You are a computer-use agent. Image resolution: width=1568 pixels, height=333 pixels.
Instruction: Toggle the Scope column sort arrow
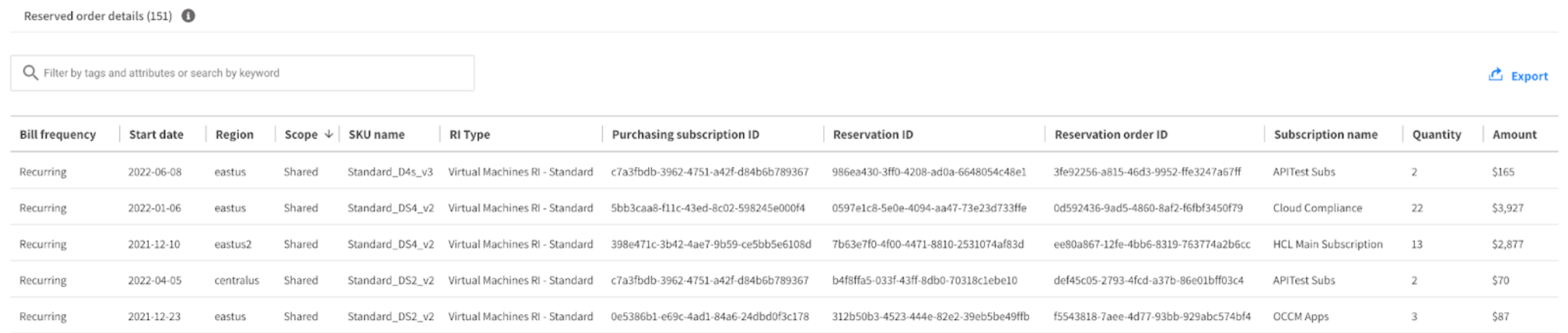pyautogui.click(x=329, y=134)
